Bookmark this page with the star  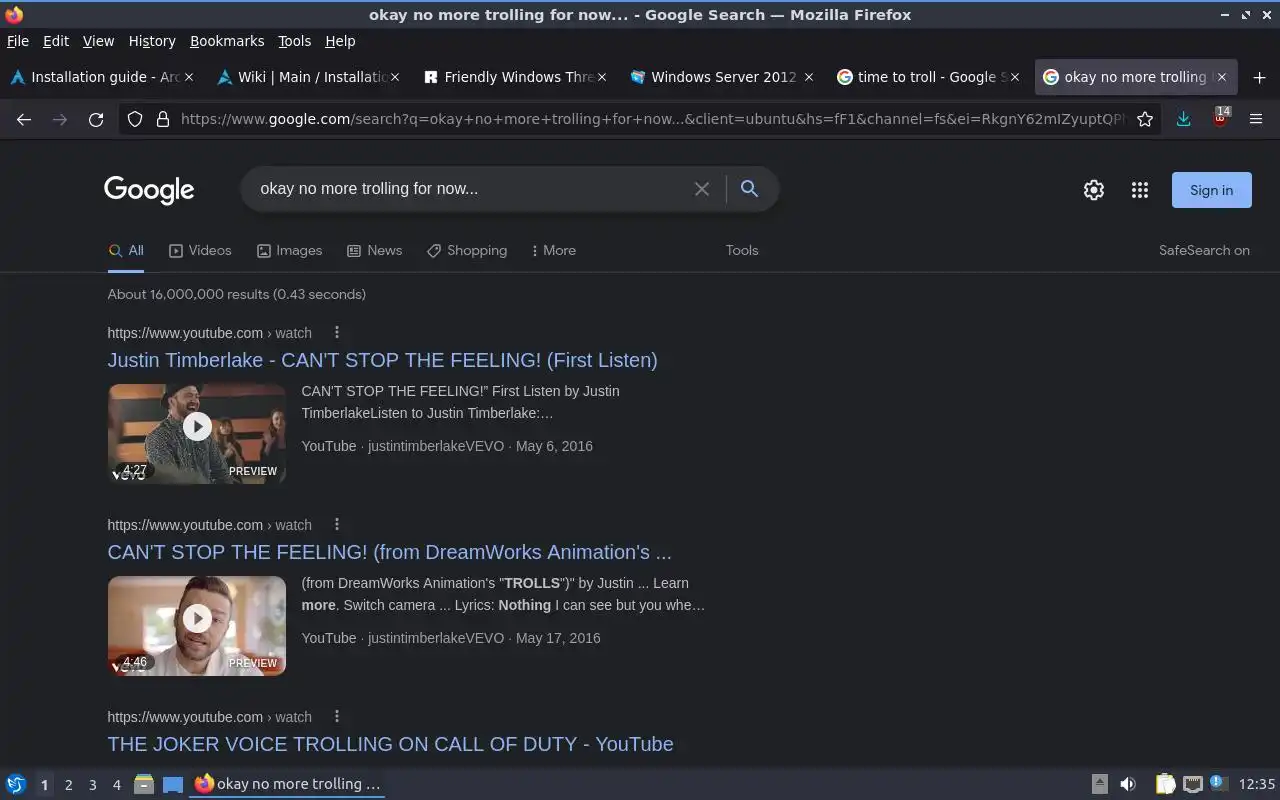pos(1145,119)
